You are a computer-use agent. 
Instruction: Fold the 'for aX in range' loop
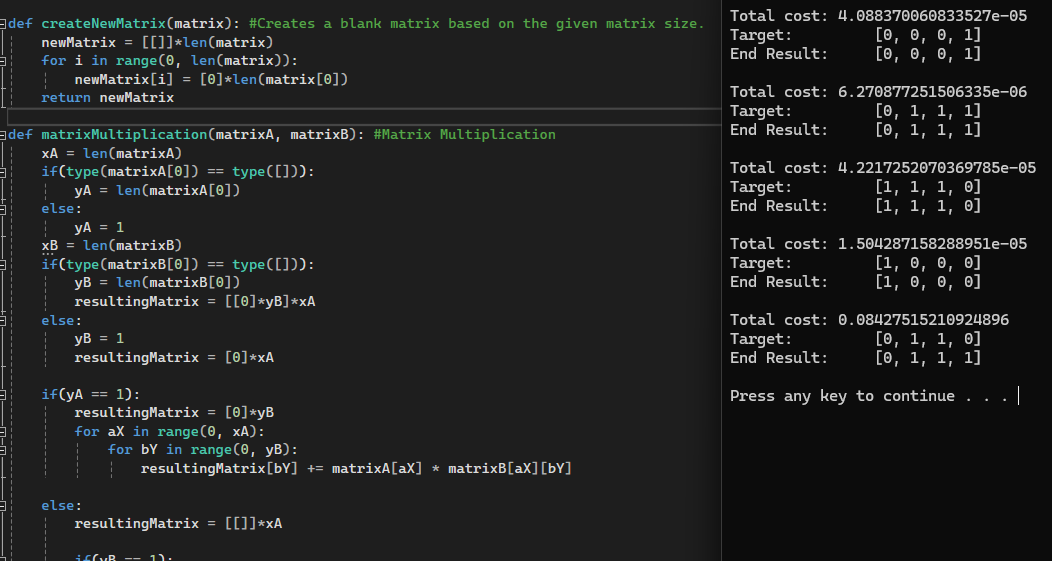click(4, 432)
